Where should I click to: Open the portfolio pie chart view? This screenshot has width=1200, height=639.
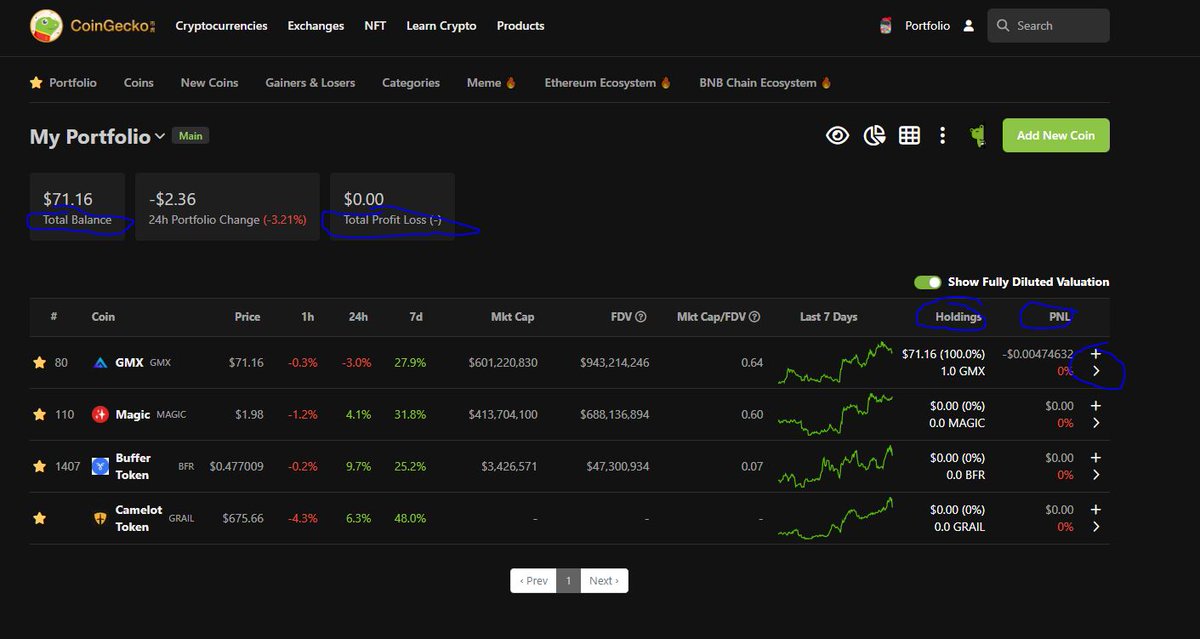pos(874,136)
